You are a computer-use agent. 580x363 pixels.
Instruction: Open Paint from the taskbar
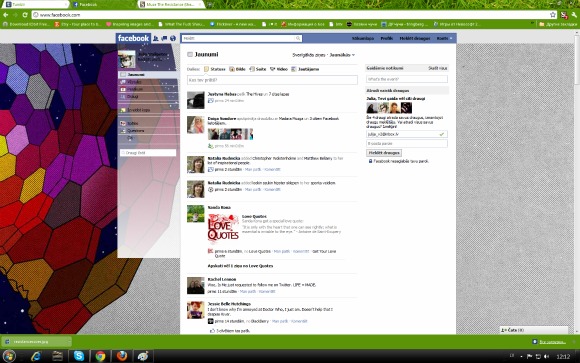[143, 356]
